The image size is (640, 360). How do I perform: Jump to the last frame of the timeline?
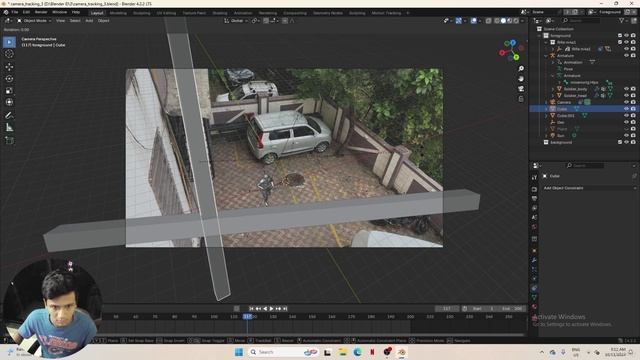pyautogui.click(x=285, y=309)
